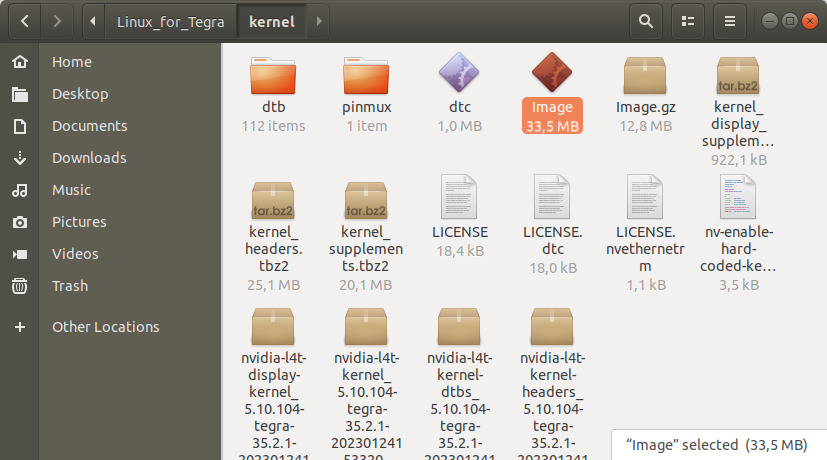Click the kernel_supplements.tbz2 file name

[x=366, y=249]
